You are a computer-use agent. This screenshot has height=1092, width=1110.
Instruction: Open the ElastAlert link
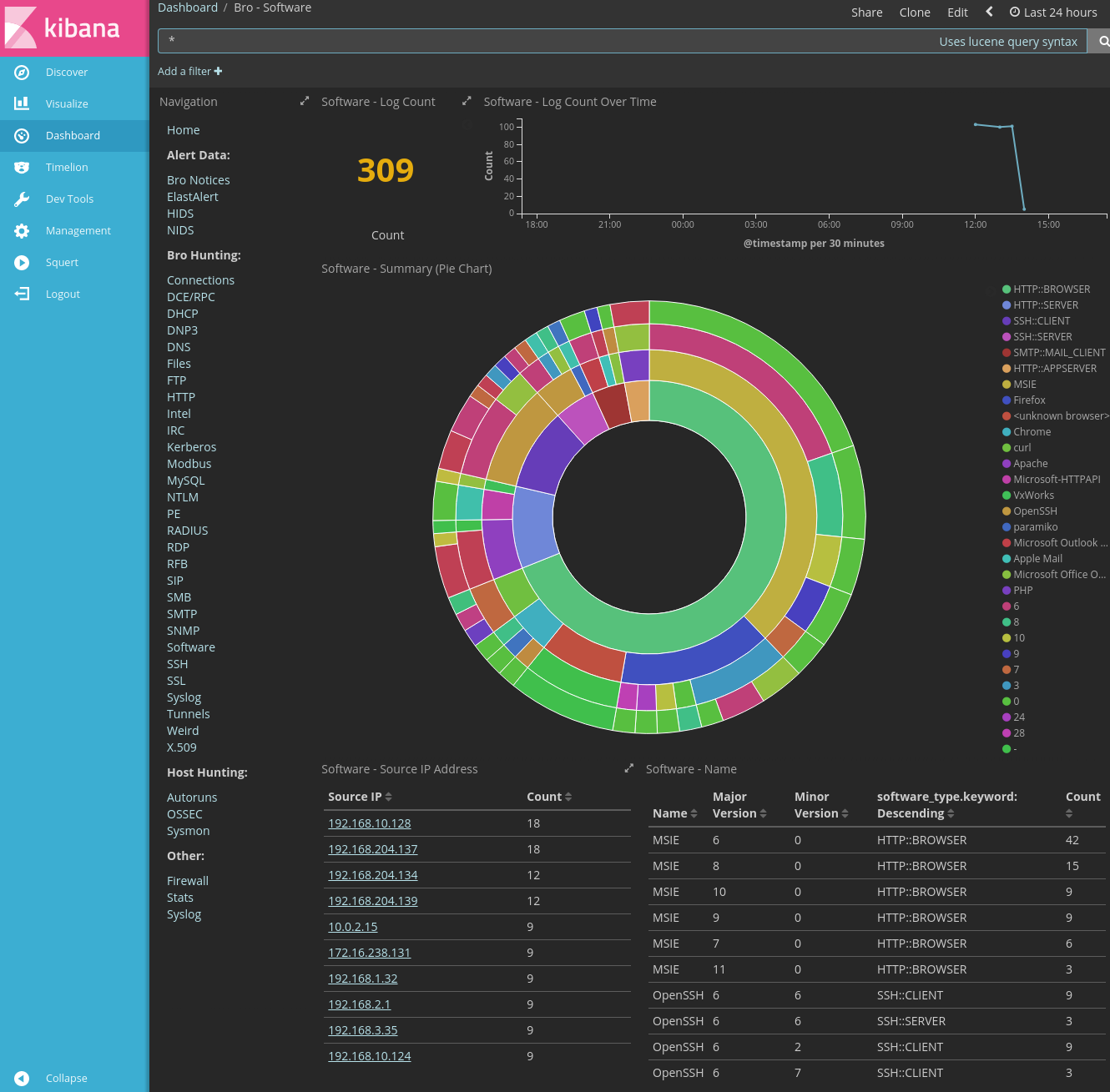click(x=192, y=197)
